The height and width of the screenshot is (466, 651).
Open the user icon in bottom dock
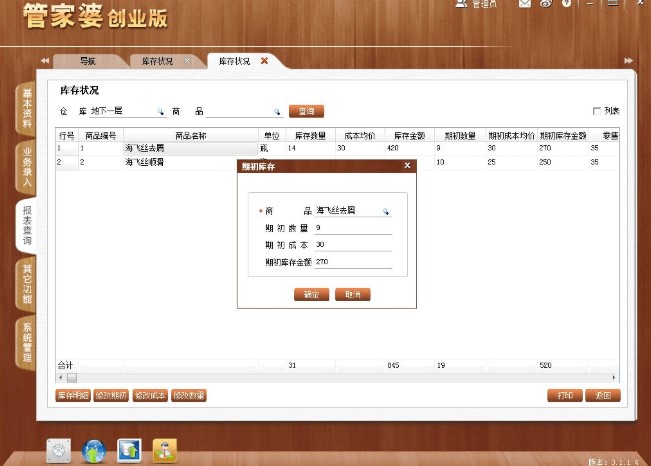pos(165,450)
